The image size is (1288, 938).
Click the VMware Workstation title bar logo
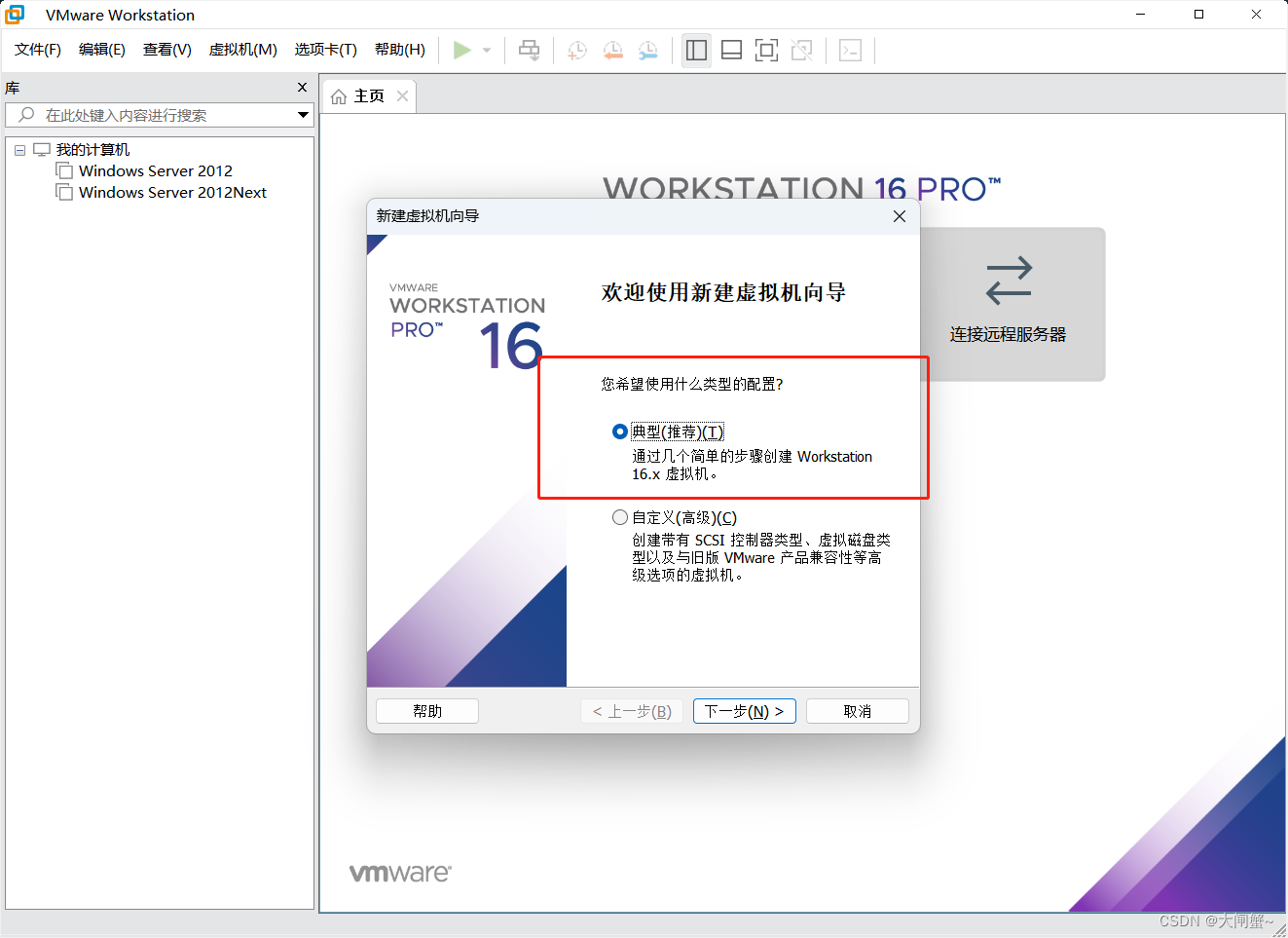tap(15, 15)
